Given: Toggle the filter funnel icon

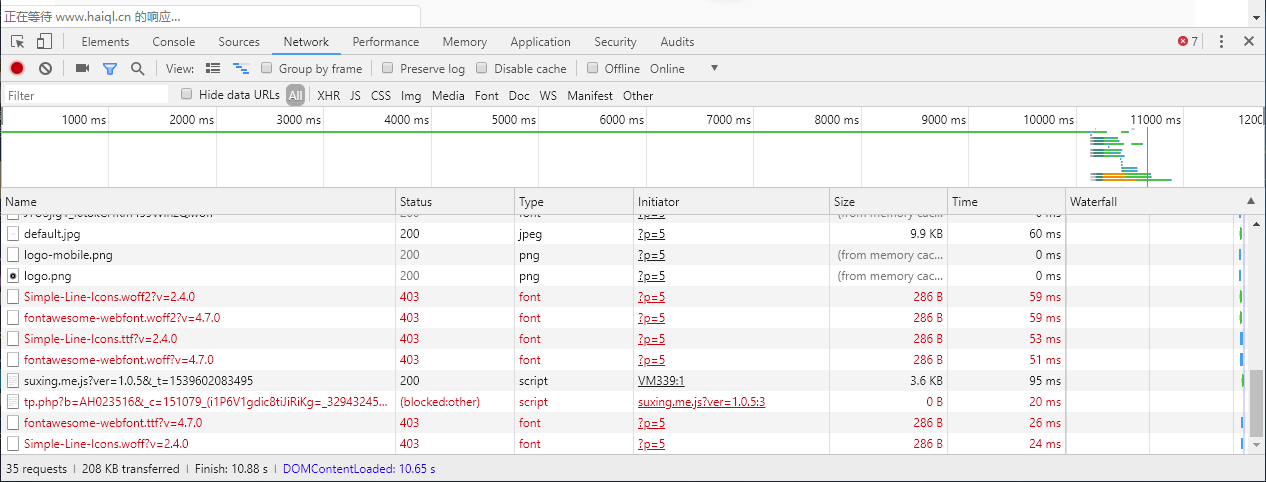Looking at the screenshot, I should [110, 69].
